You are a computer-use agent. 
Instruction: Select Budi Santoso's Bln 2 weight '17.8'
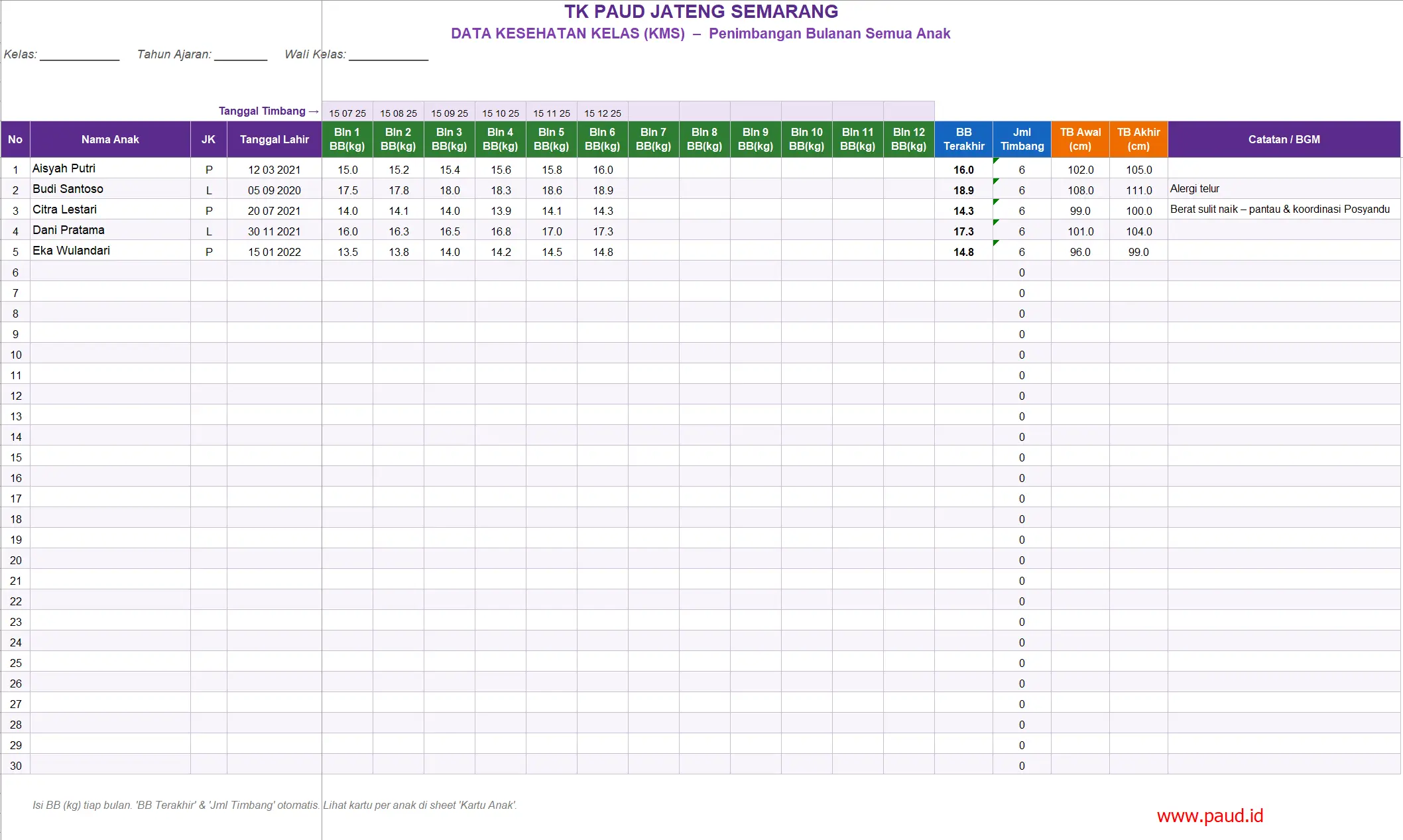click(x=398, y=190)
